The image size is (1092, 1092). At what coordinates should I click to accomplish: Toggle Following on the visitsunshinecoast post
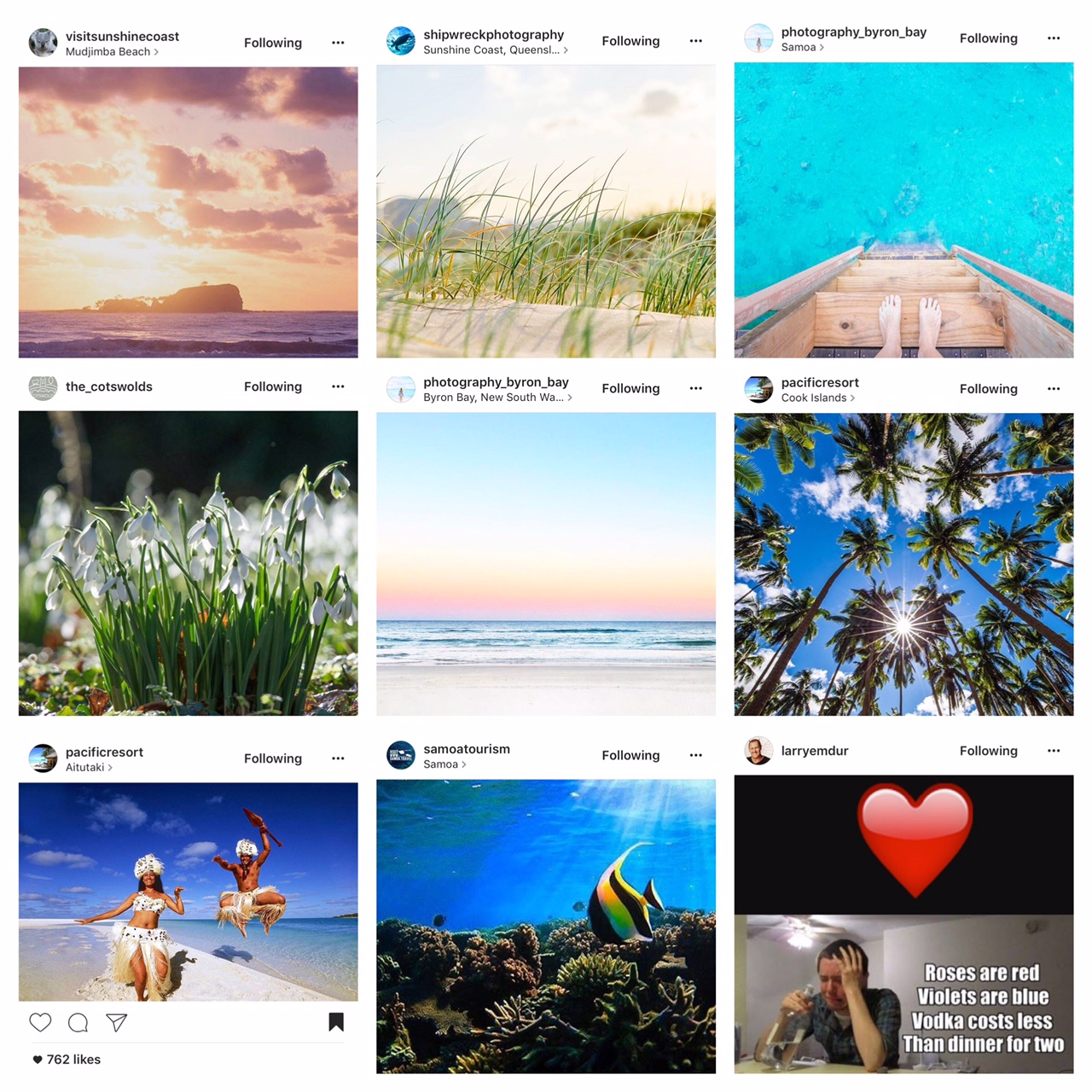point(273,43)
